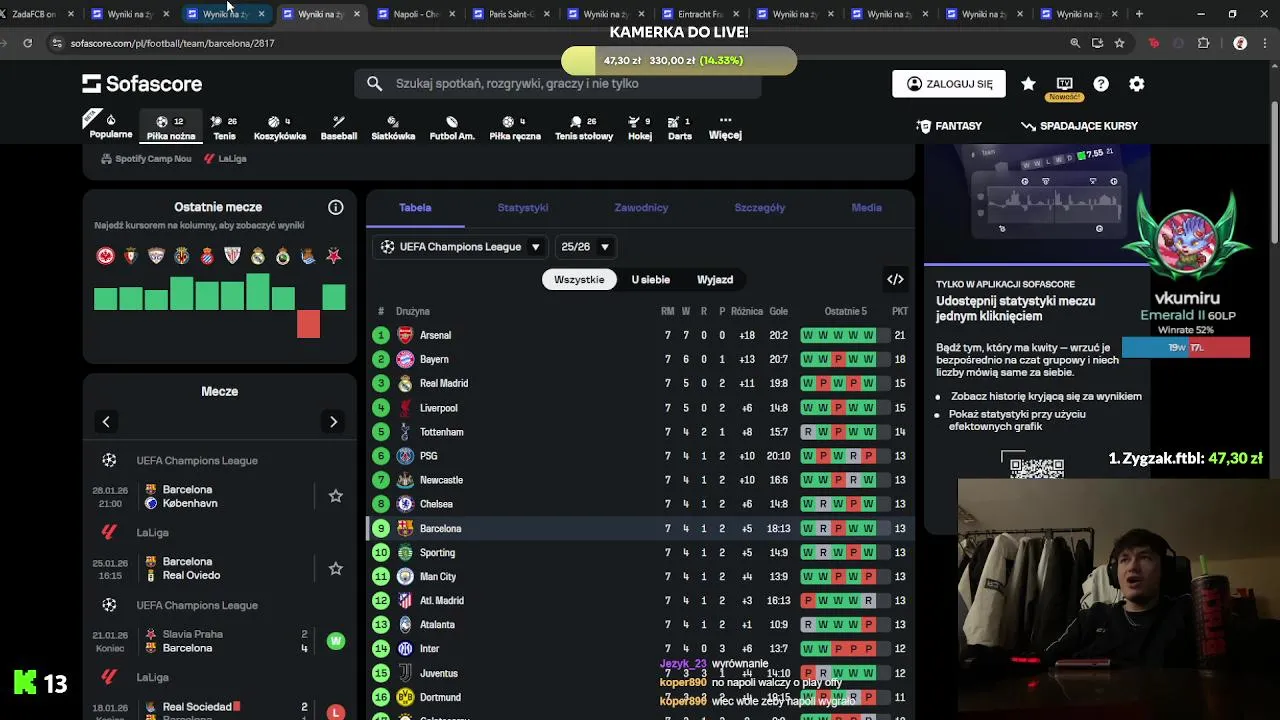Viewport: 1280px width, 720px height.
Task: Select Futbol Am. sport category
Action: [x=452, y=128]
